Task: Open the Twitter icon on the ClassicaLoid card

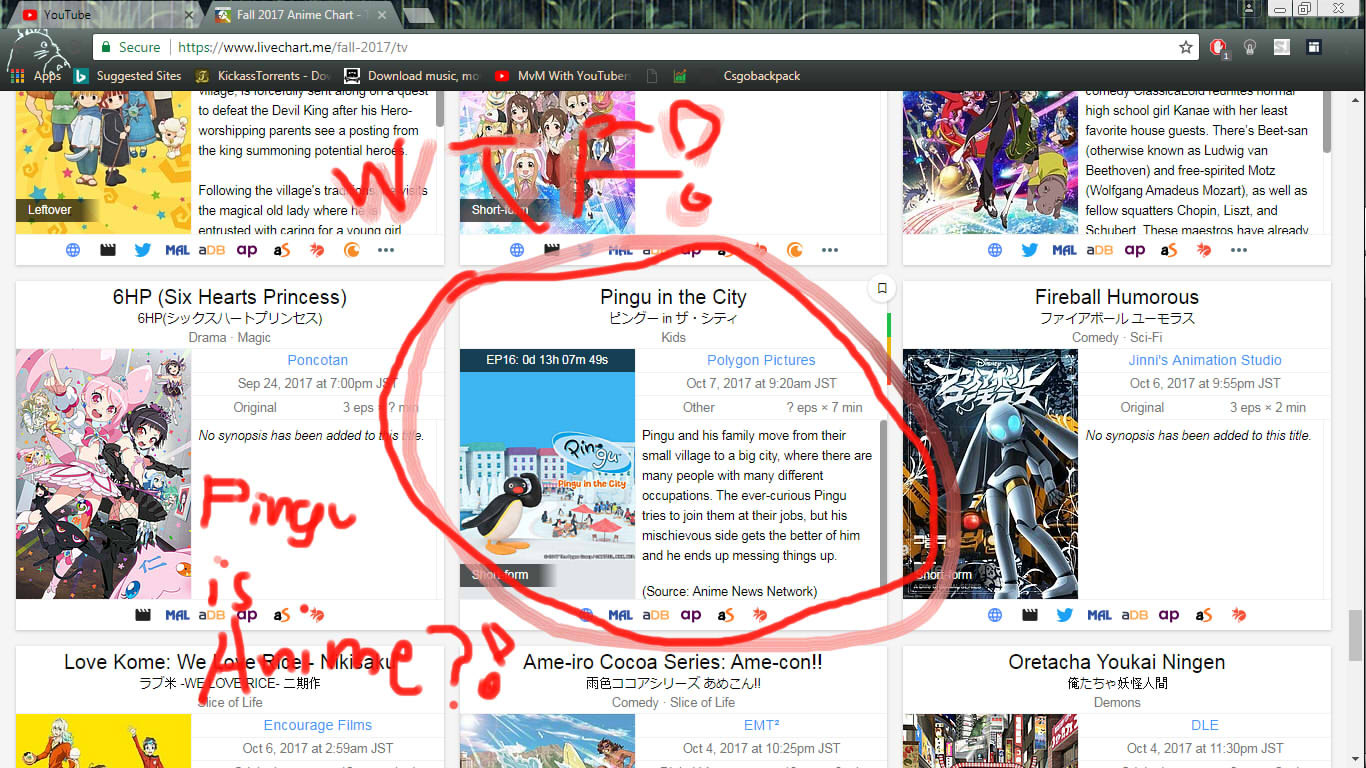Action: tap(1030, 250)
